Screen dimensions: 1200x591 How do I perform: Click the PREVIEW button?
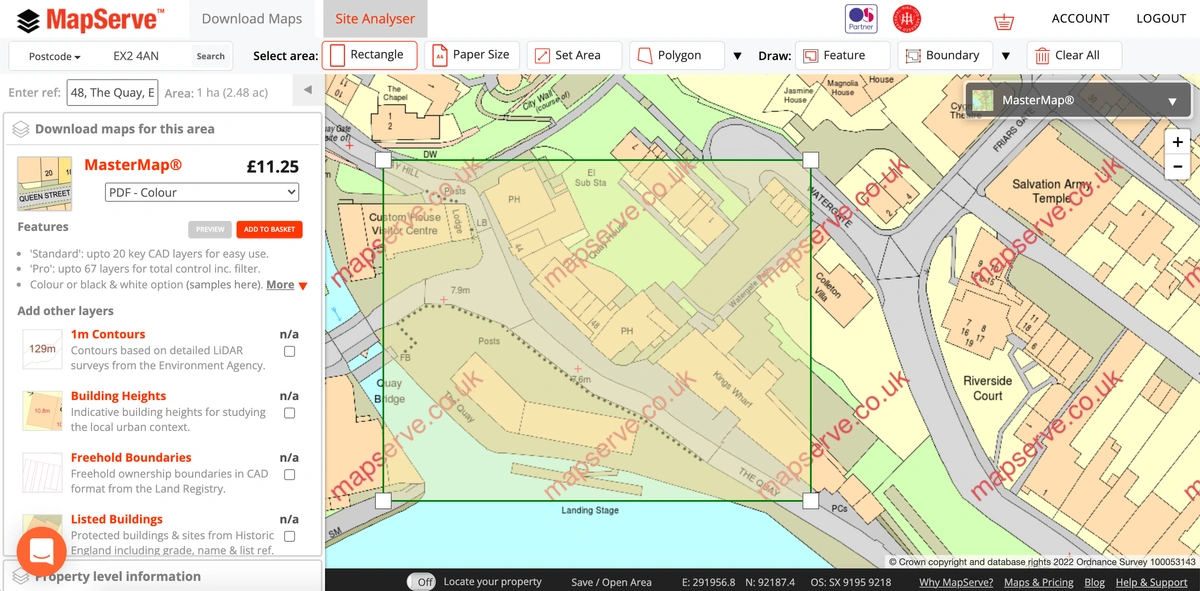[210, 230]
